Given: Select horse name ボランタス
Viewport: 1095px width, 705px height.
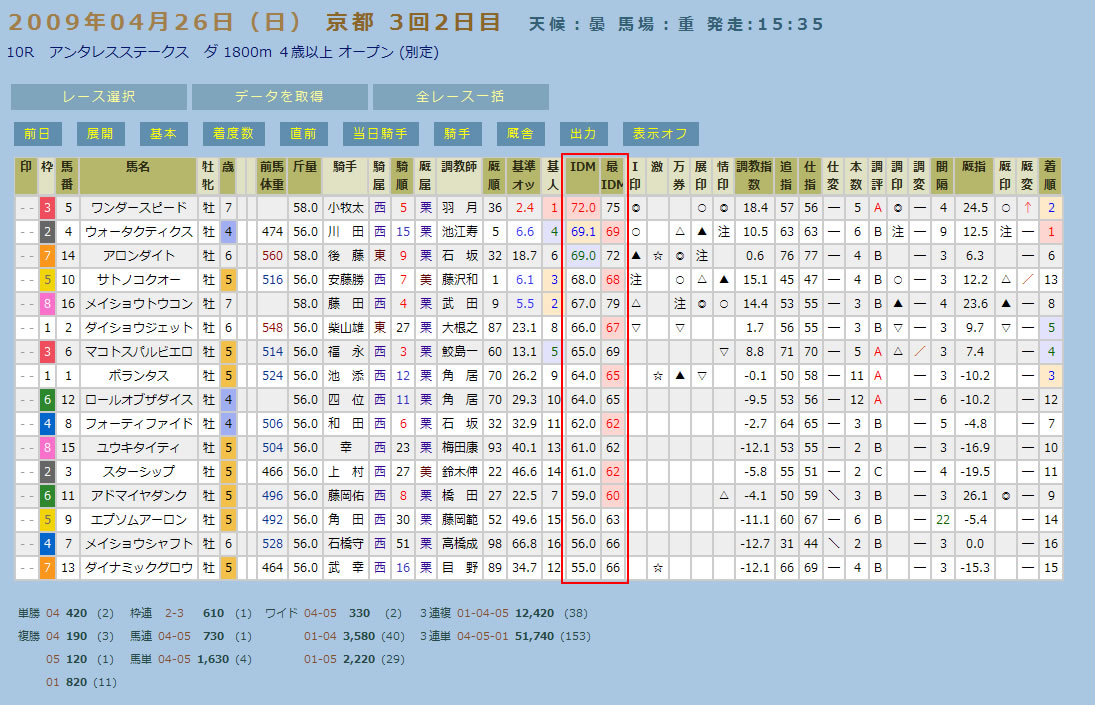Looking at the screenshot, I should click(x=138, y=376).
